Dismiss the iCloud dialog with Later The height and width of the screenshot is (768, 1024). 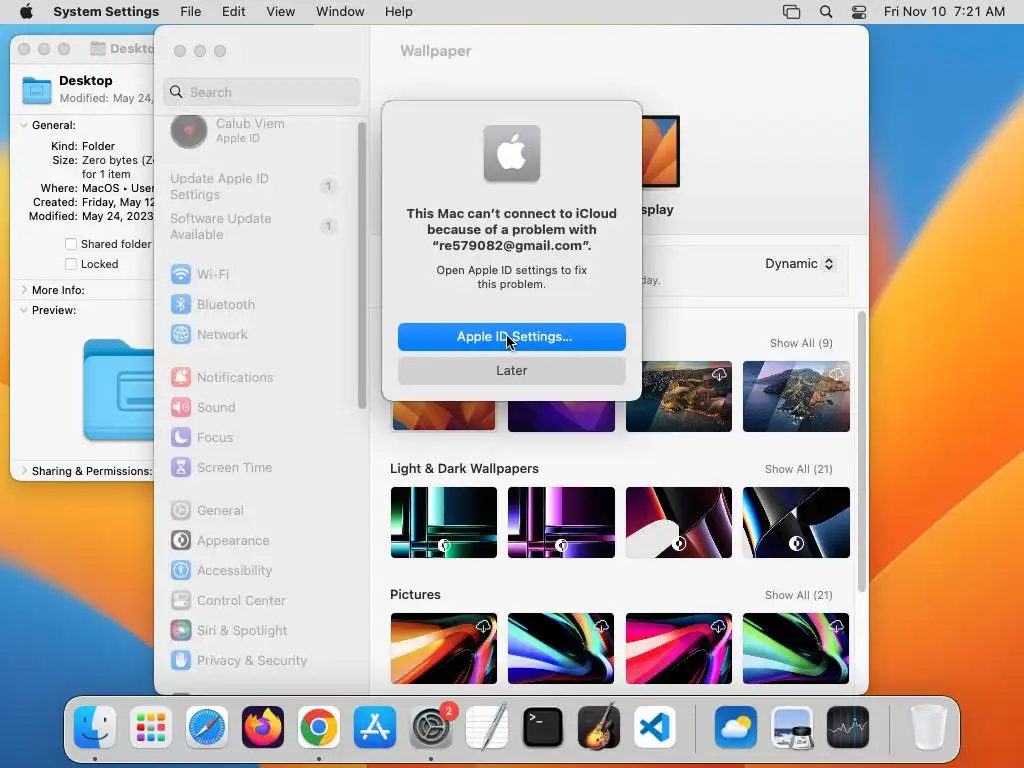point(511,371)
